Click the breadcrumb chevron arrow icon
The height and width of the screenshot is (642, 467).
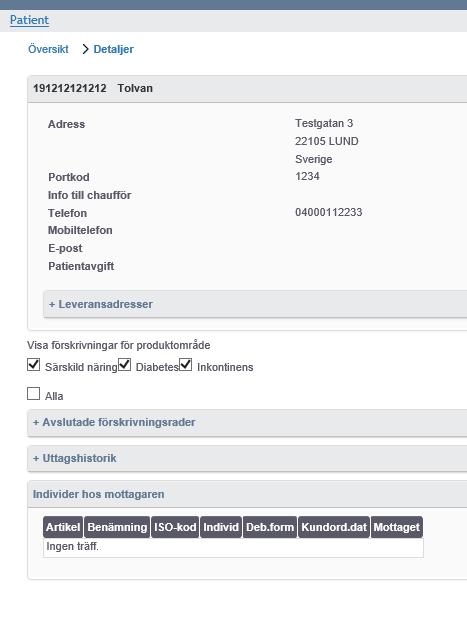pyautogui.click(x=85, y=49)
